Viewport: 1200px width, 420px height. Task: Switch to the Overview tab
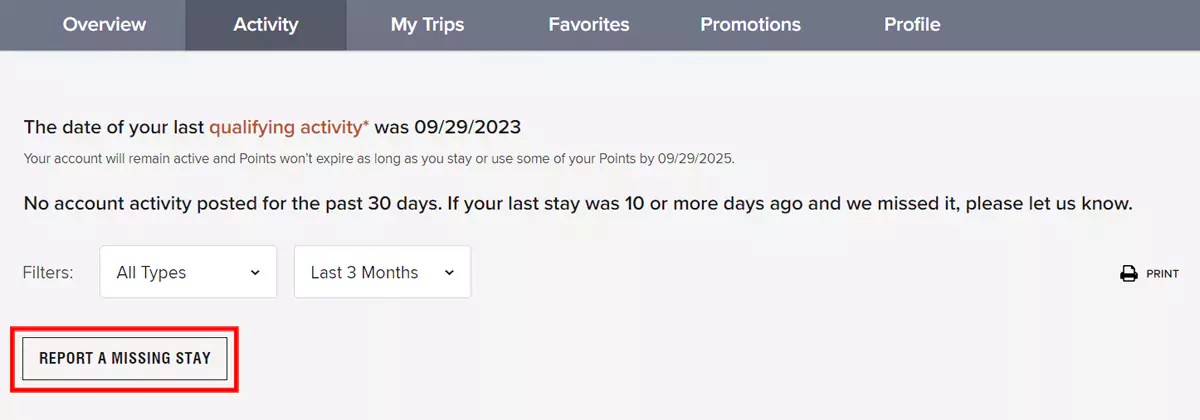click(104, 25)
